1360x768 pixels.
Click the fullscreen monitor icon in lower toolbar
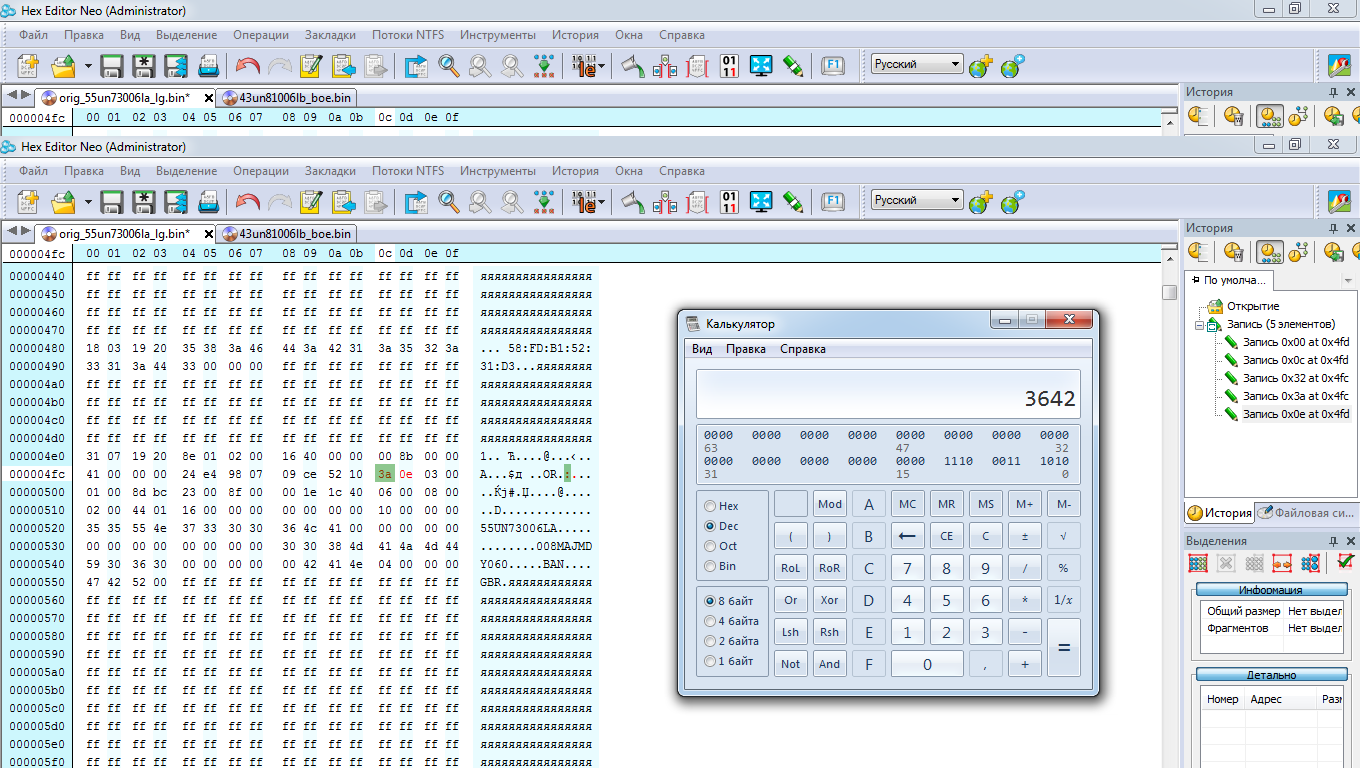click(x=761, y=203)
